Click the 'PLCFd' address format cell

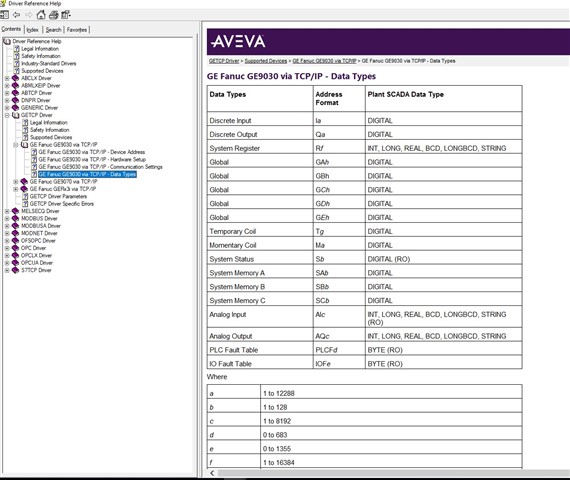pyautogui.click(x=339, y=349)
